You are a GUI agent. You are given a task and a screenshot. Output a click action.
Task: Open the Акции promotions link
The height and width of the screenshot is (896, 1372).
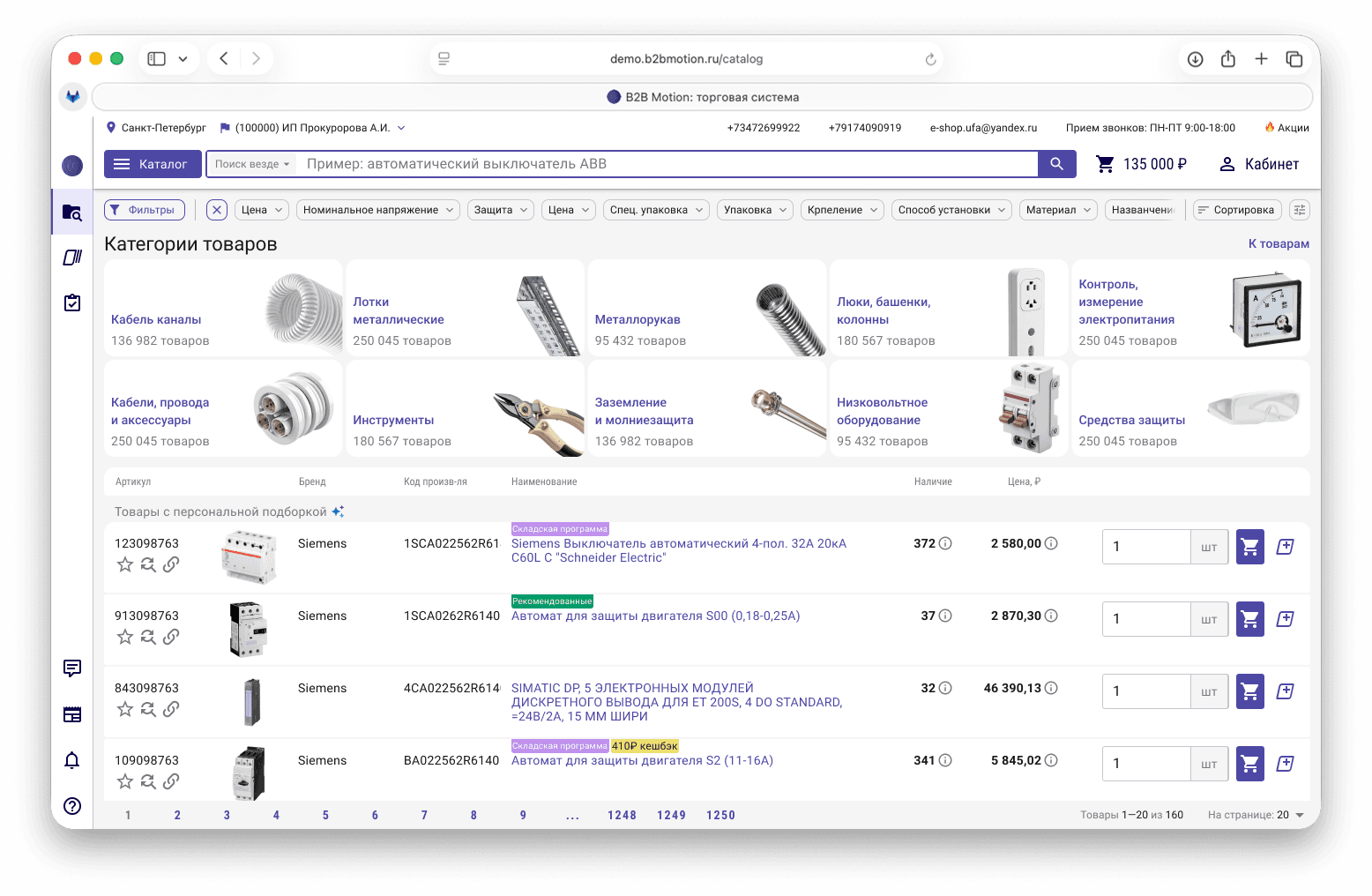(1287, 128)
